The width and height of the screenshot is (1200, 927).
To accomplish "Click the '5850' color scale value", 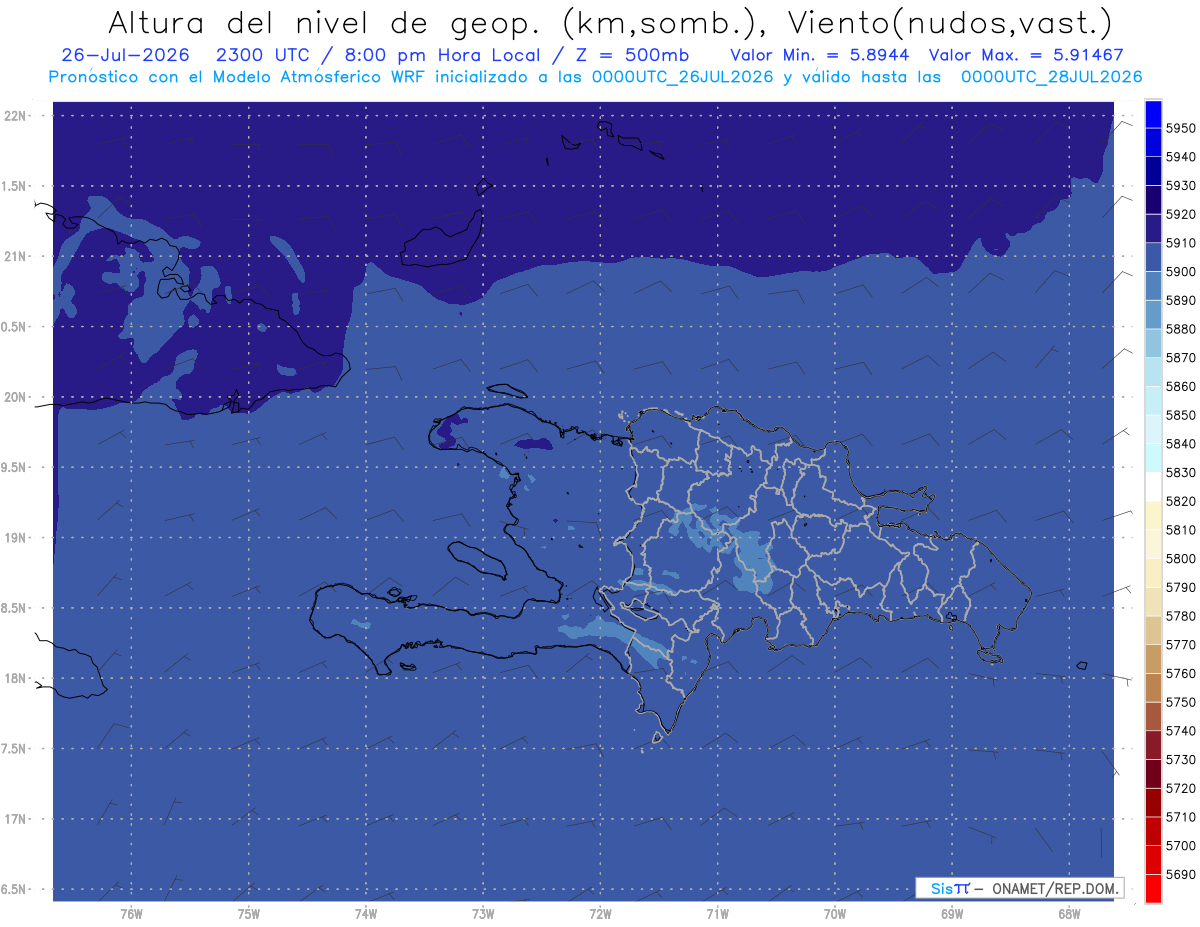I will pyautogui.click(x=1181, y=415).
